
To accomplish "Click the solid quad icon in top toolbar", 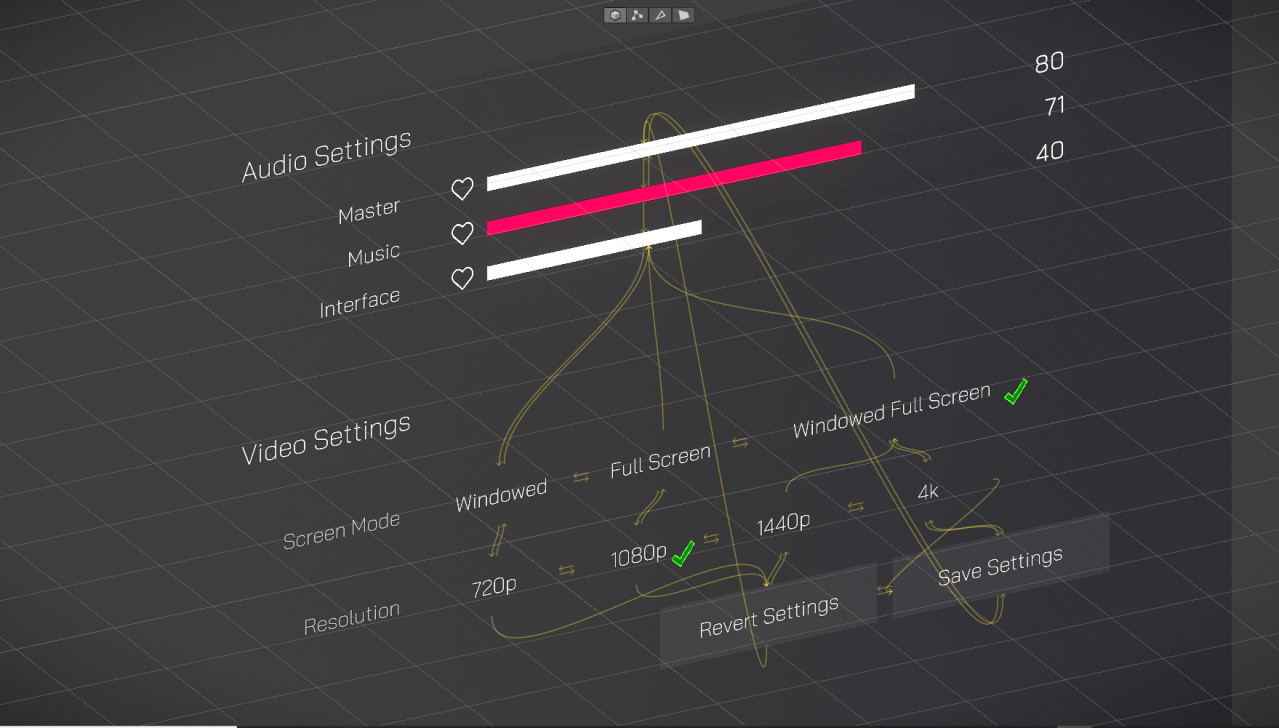I will click(x=683, y=15).
